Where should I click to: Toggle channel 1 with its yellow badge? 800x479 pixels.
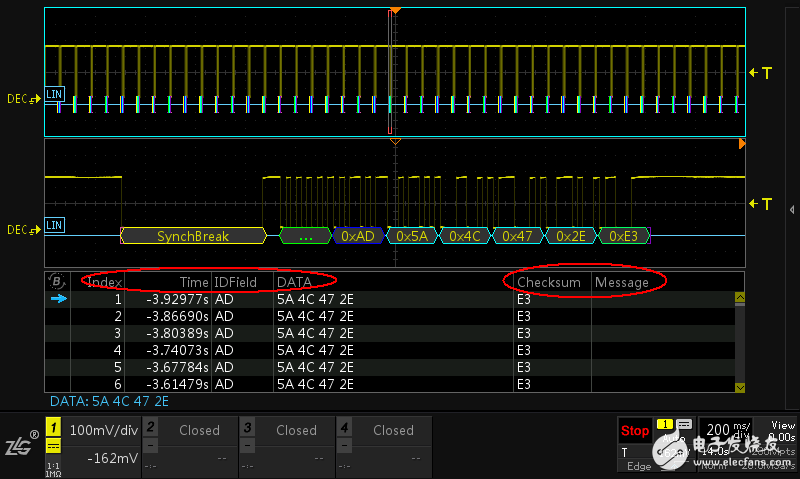pos(54,428)
